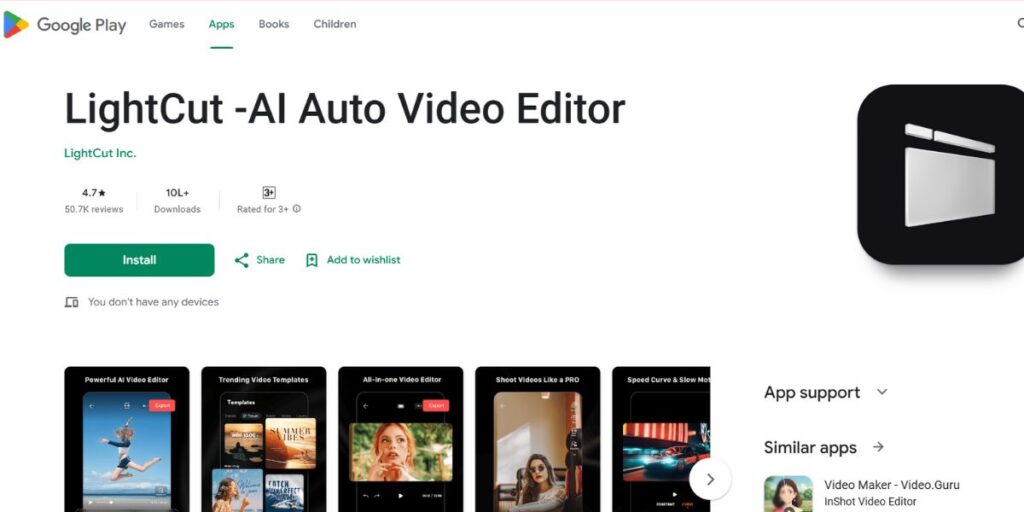The image size is (1024, 512).
Task: Click the LightCut -AI Auto Video Editor title
Action: point(345,108)
